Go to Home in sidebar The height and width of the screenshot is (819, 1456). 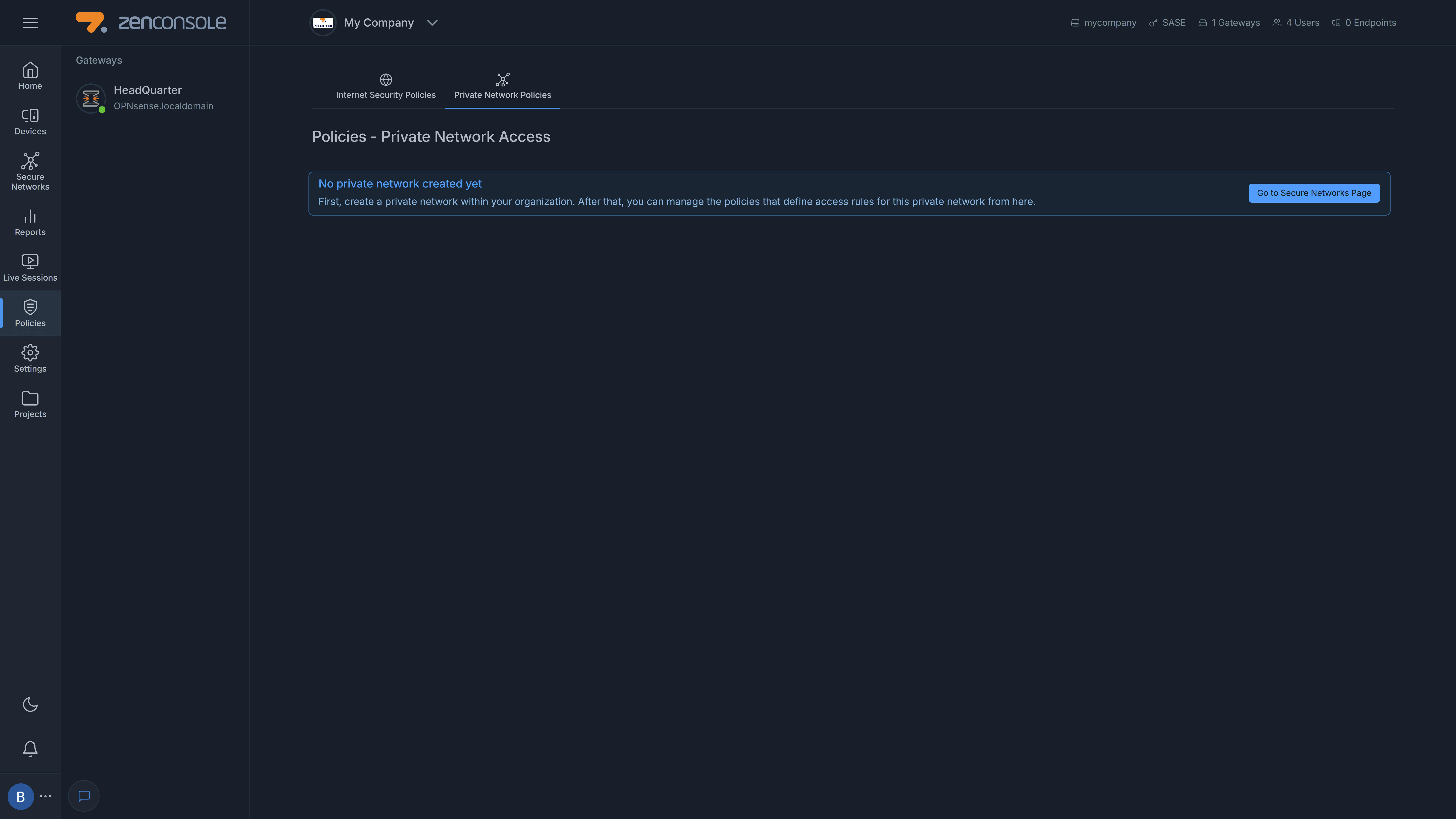[30, 76]
